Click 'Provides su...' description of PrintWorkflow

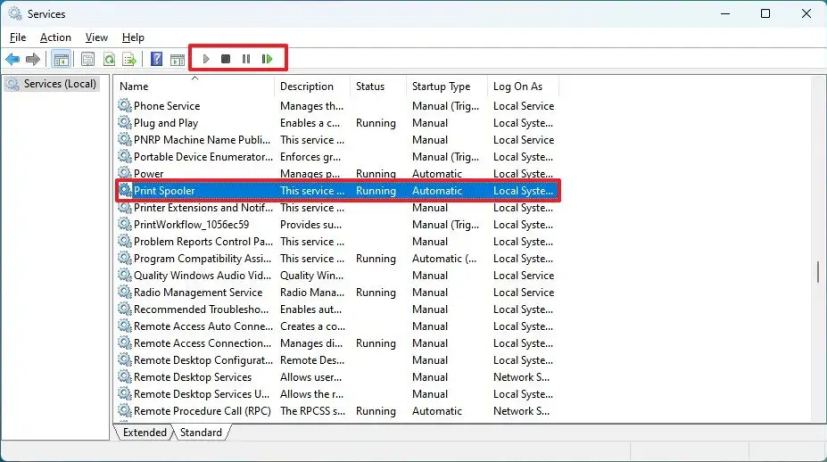[x=311, y=224]
